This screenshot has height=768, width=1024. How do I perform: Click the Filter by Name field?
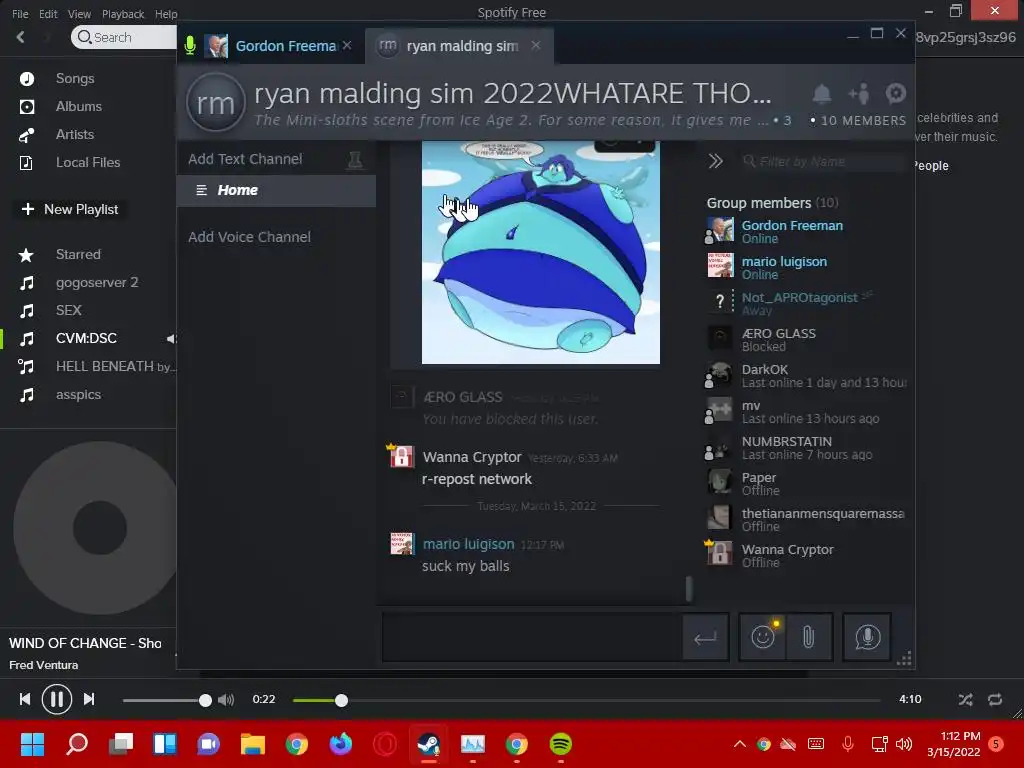823,161
